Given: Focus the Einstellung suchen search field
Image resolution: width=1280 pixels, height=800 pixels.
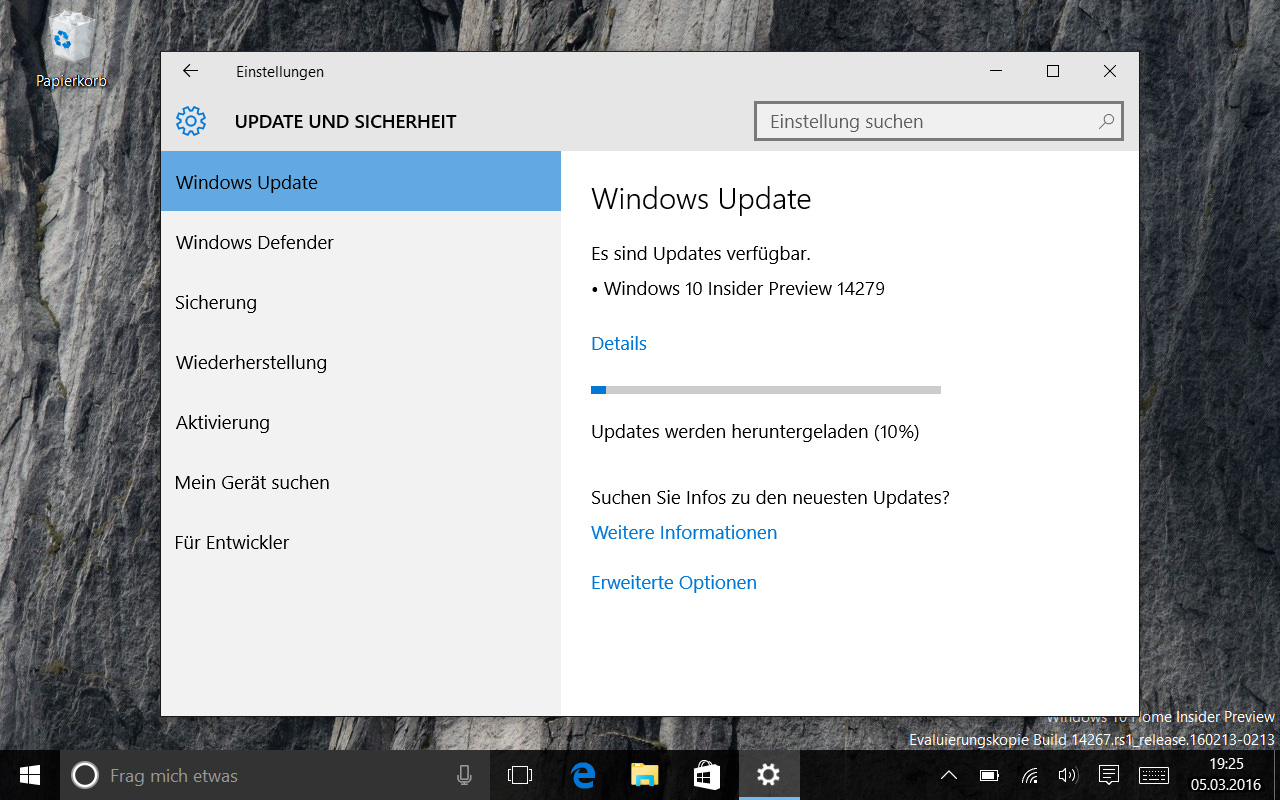Looking at the screenshot, I should [x=939, y=121].
